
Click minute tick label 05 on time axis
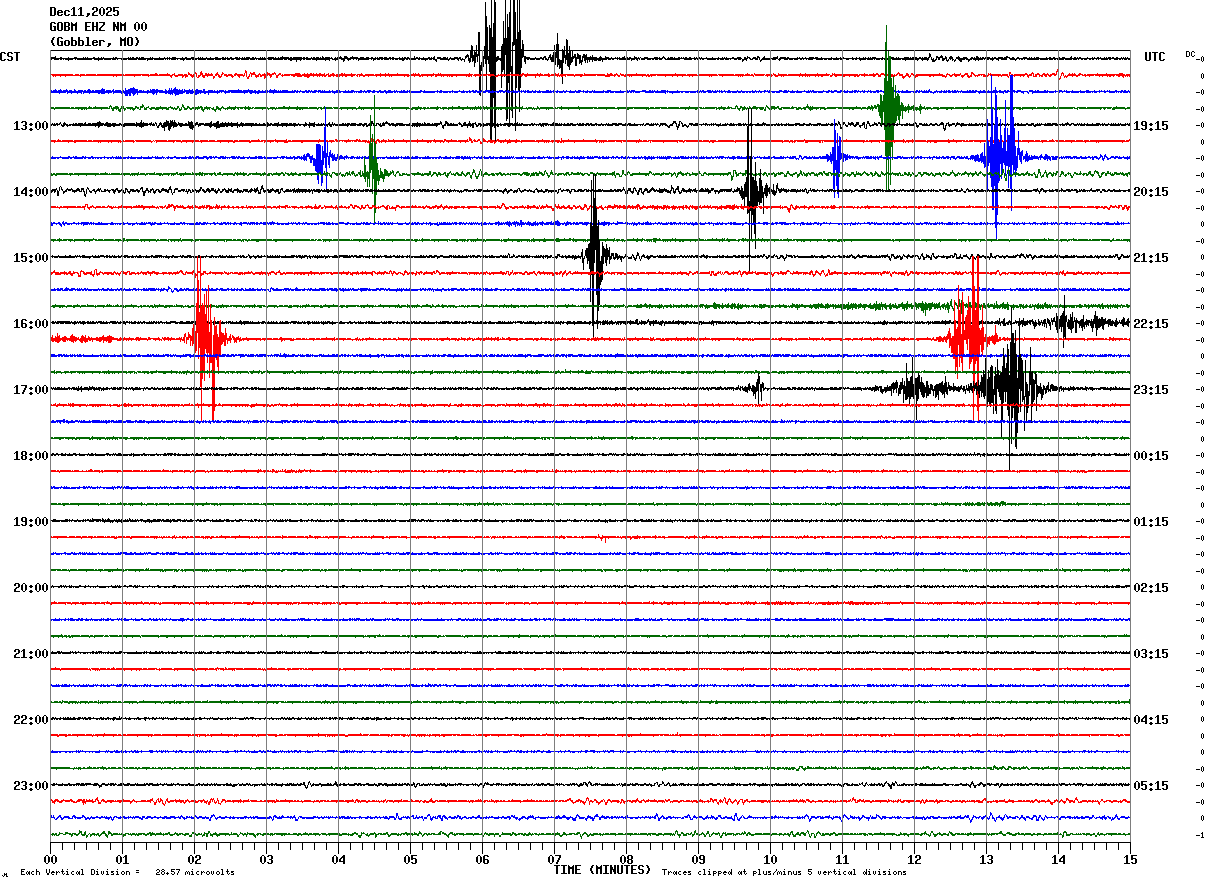click(410, 859)
